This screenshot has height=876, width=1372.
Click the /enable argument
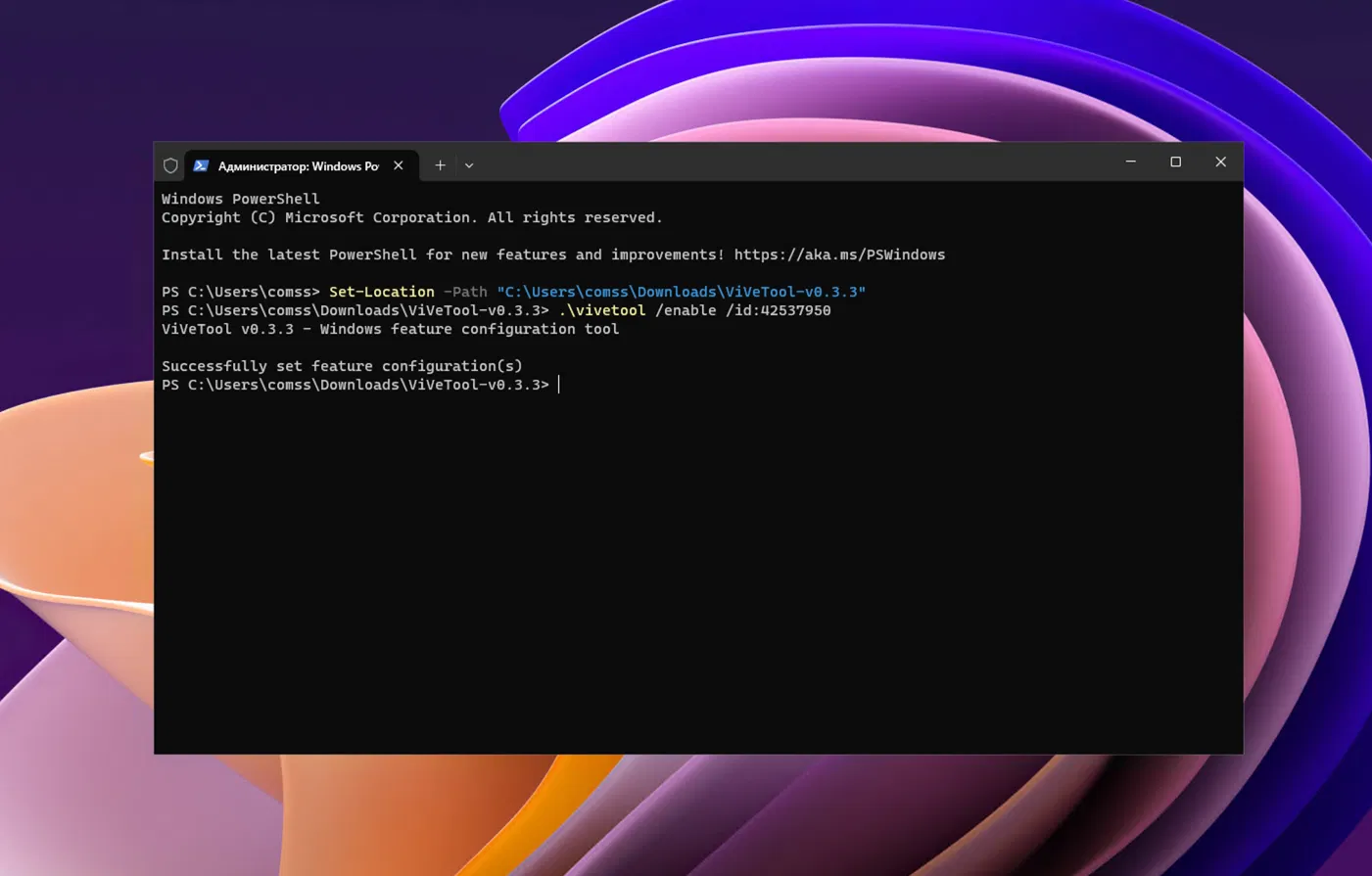(x=686, y=310)
